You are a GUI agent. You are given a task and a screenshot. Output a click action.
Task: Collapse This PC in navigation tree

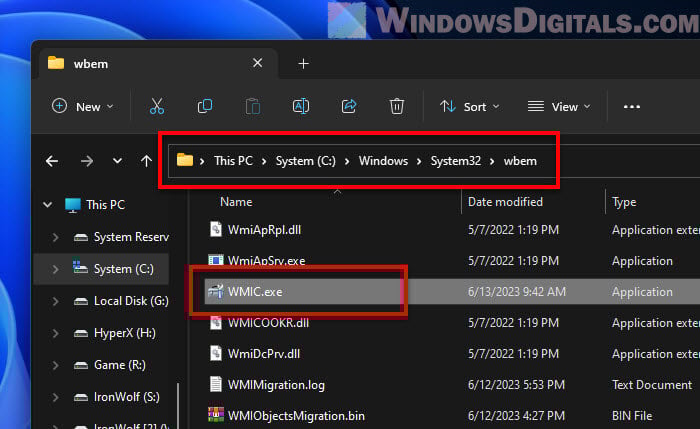tap(48, 205)
